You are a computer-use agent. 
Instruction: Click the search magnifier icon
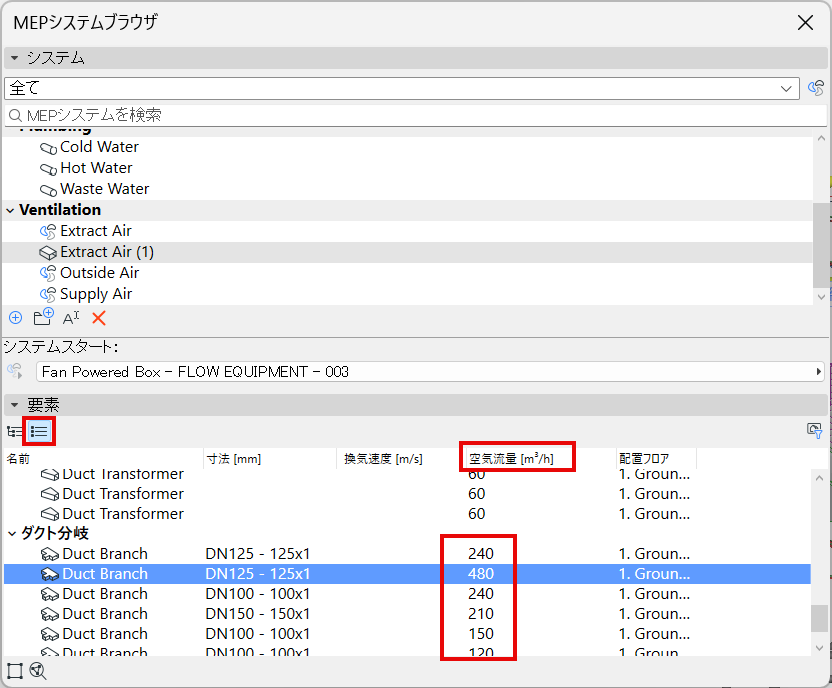(x=16, y=115)
